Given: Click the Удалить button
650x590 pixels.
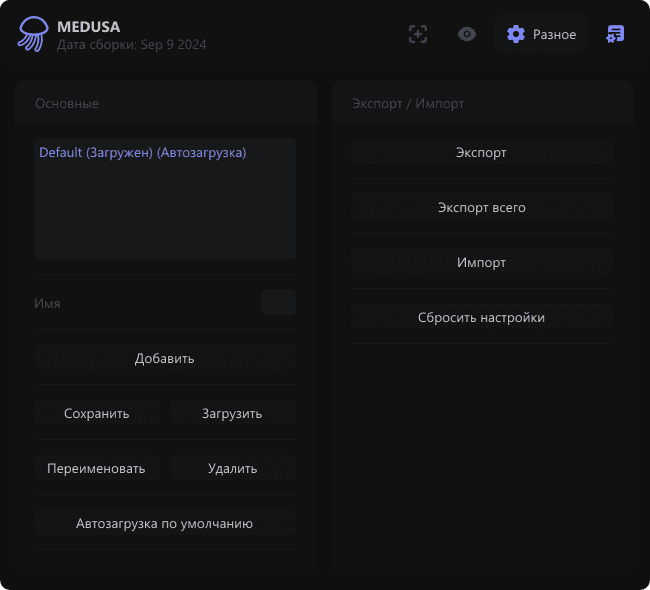Looking at the screenshot, I should pyautogui.click(x=232, y=468).
